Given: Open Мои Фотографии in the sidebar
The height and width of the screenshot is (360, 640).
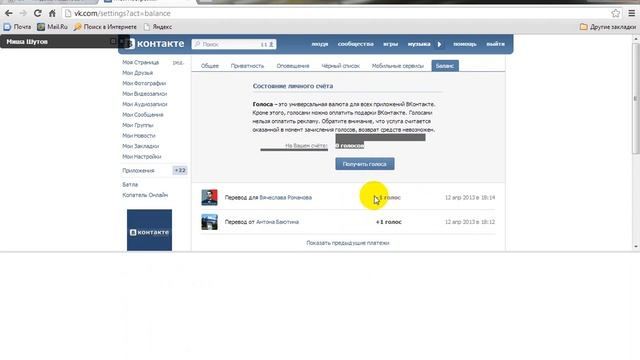Looking at the screenshot, I should (x=144, y=83).
